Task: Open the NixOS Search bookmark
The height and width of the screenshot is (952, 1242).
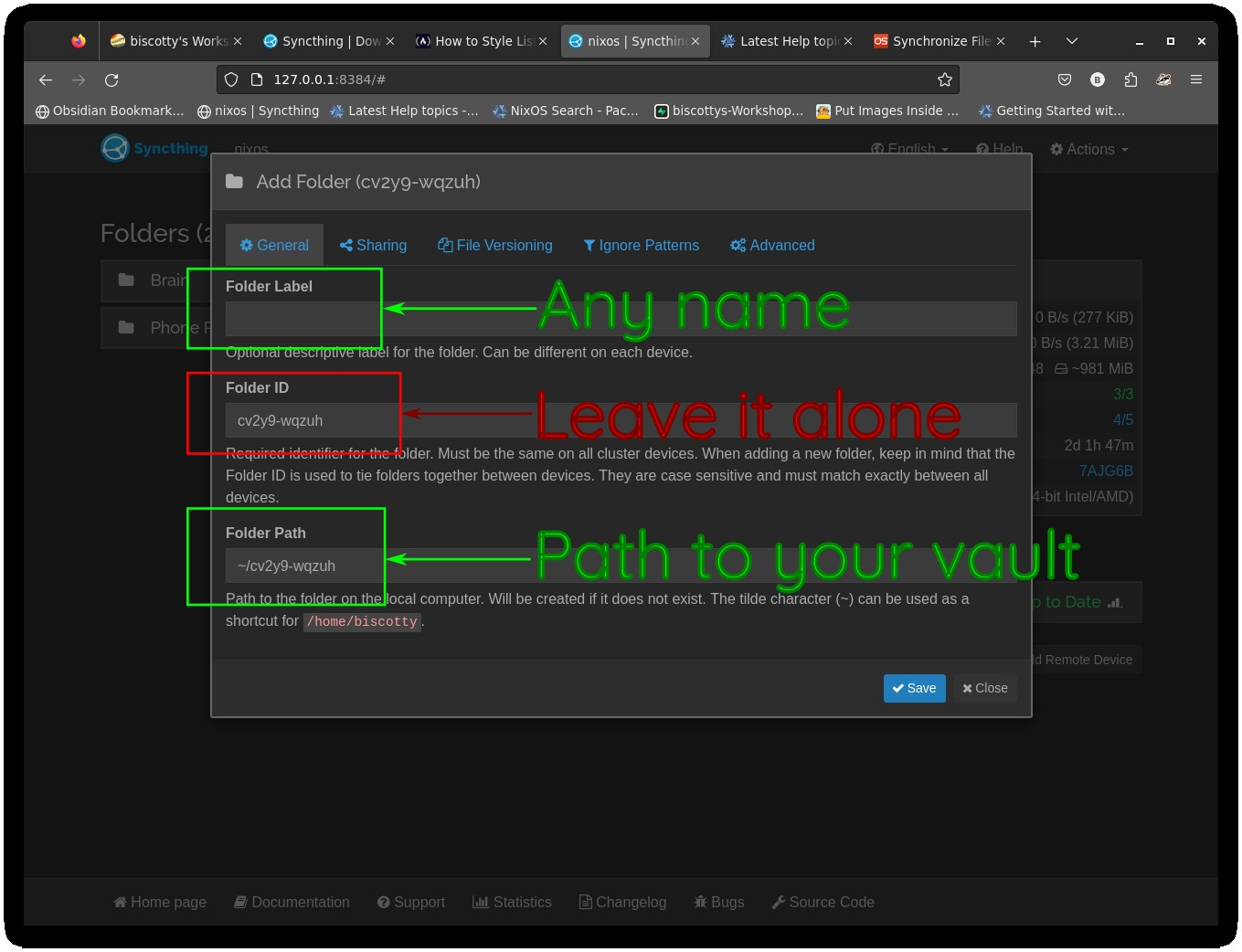Action: (x=566, y=111)
